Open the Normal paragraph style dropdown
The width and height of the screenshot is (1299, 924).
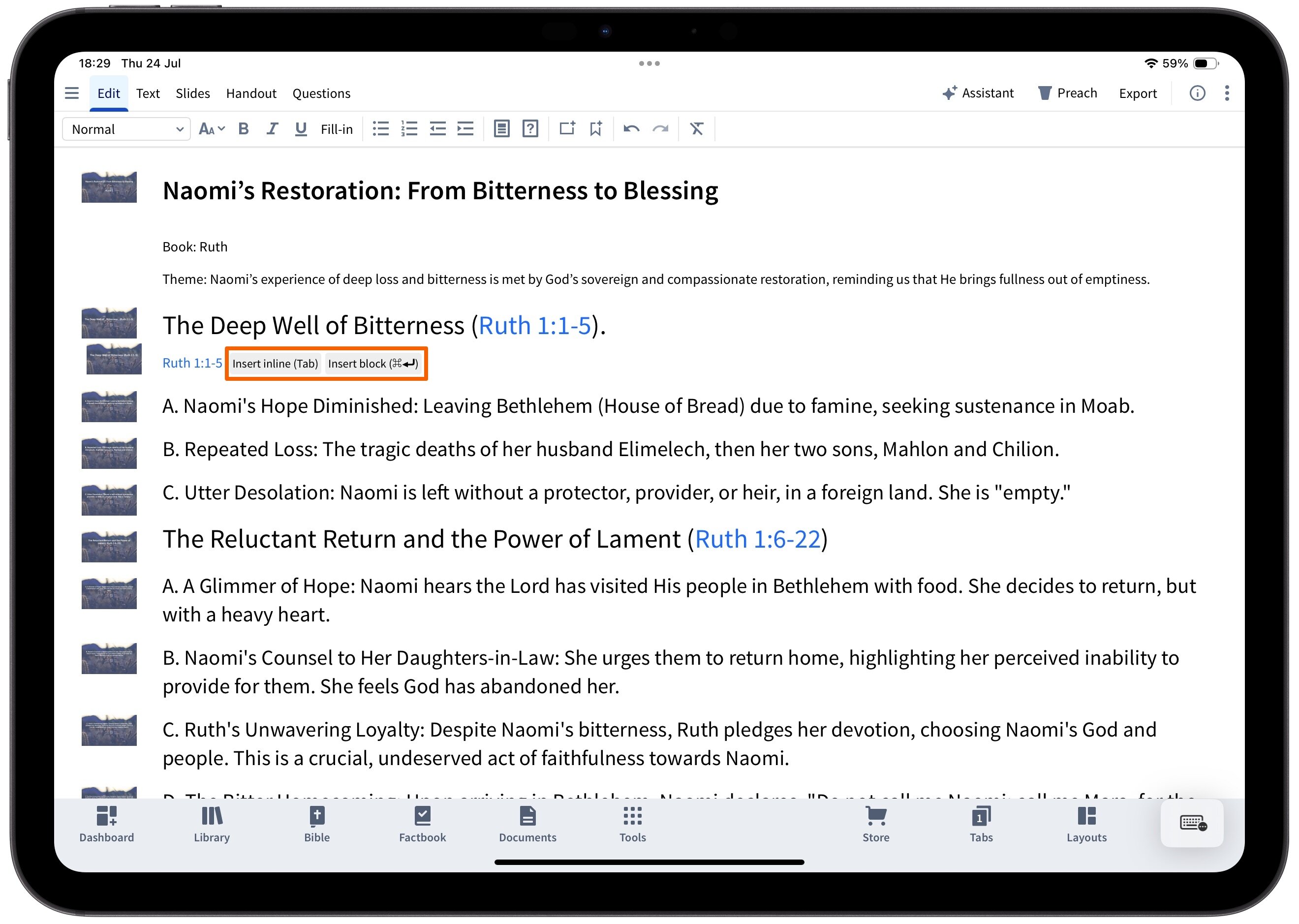coord(126,129)
